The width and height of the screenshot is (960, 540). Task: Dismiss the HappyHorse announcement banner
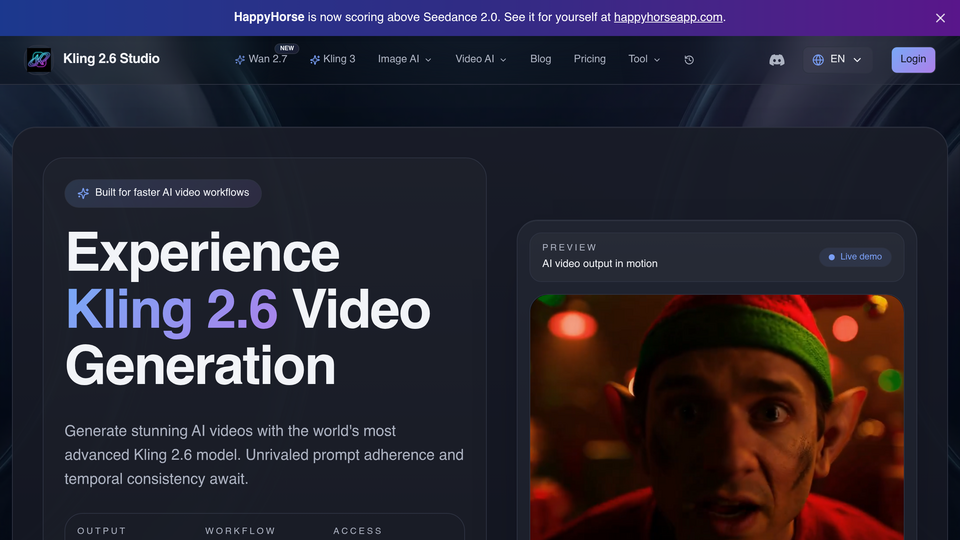tap(940, 18)
